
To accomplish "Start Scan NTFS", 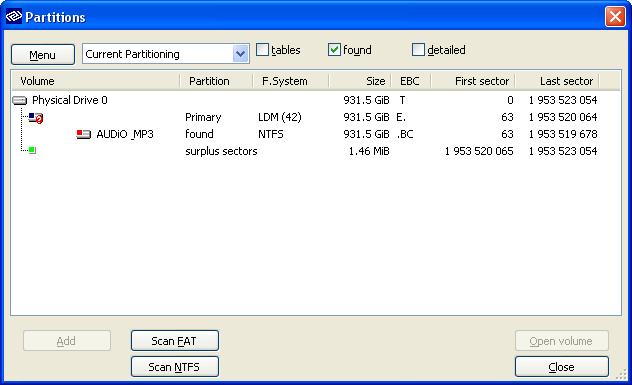I will [x=175, y=366].
